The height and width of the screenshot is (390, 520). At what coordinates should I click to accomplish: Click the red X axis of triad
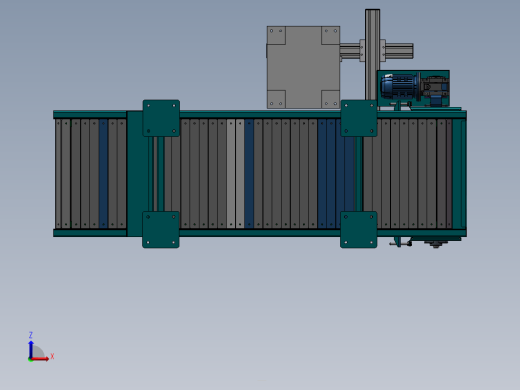[x=40, y=359]
